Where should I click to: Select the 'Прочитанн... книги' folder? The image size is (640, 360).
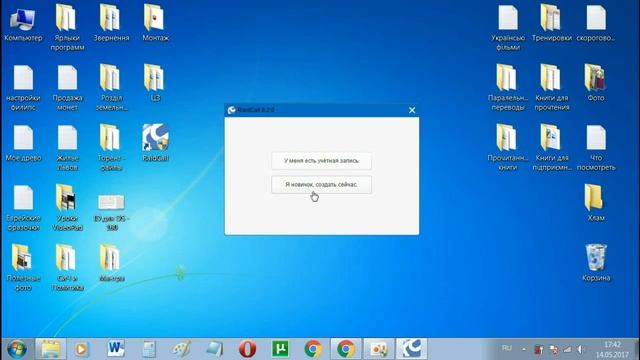click(x=508, y=148)
